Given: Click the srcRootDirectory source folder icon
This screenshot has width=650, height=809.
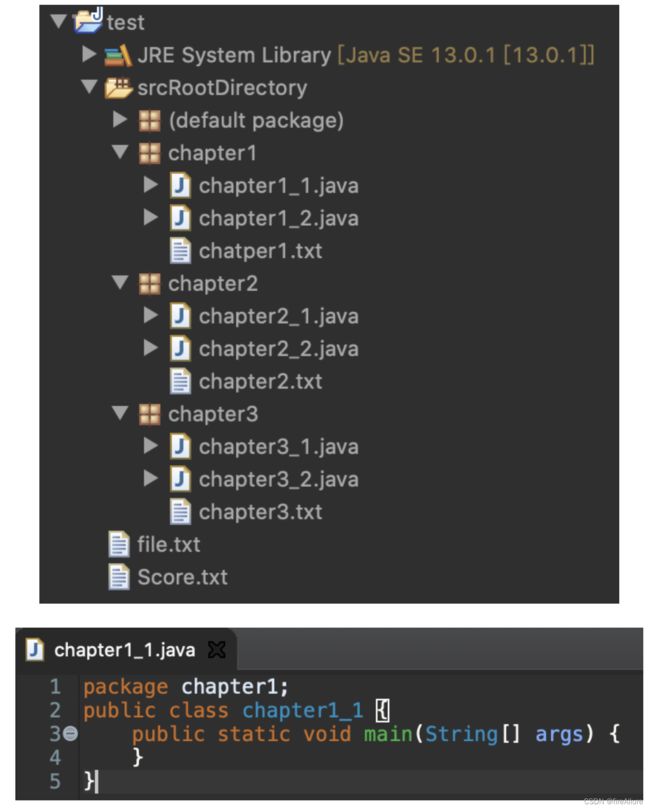Looking at the screenshot, I should click(x=119, y=88).
